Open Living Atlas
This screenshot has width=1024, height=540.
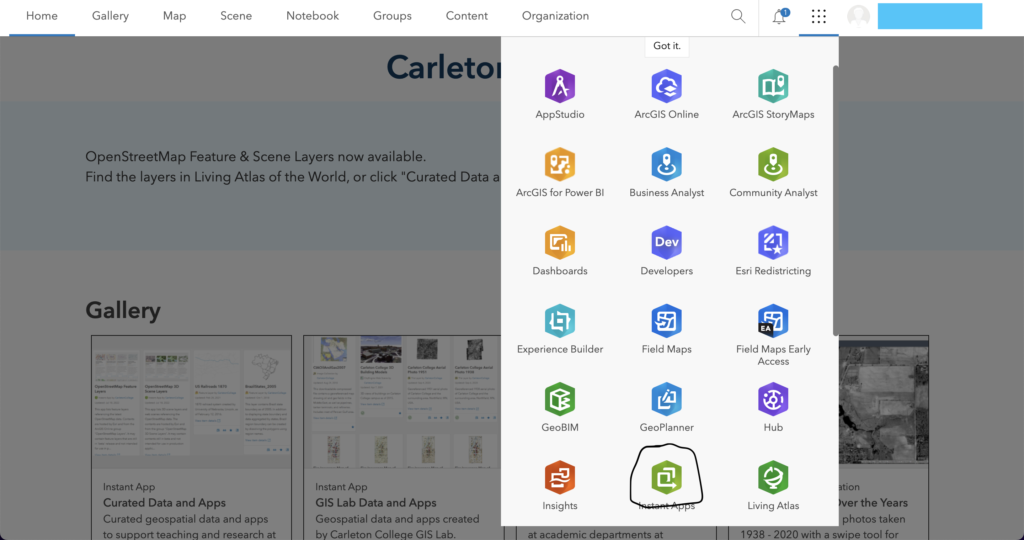[x=773, y=486]
